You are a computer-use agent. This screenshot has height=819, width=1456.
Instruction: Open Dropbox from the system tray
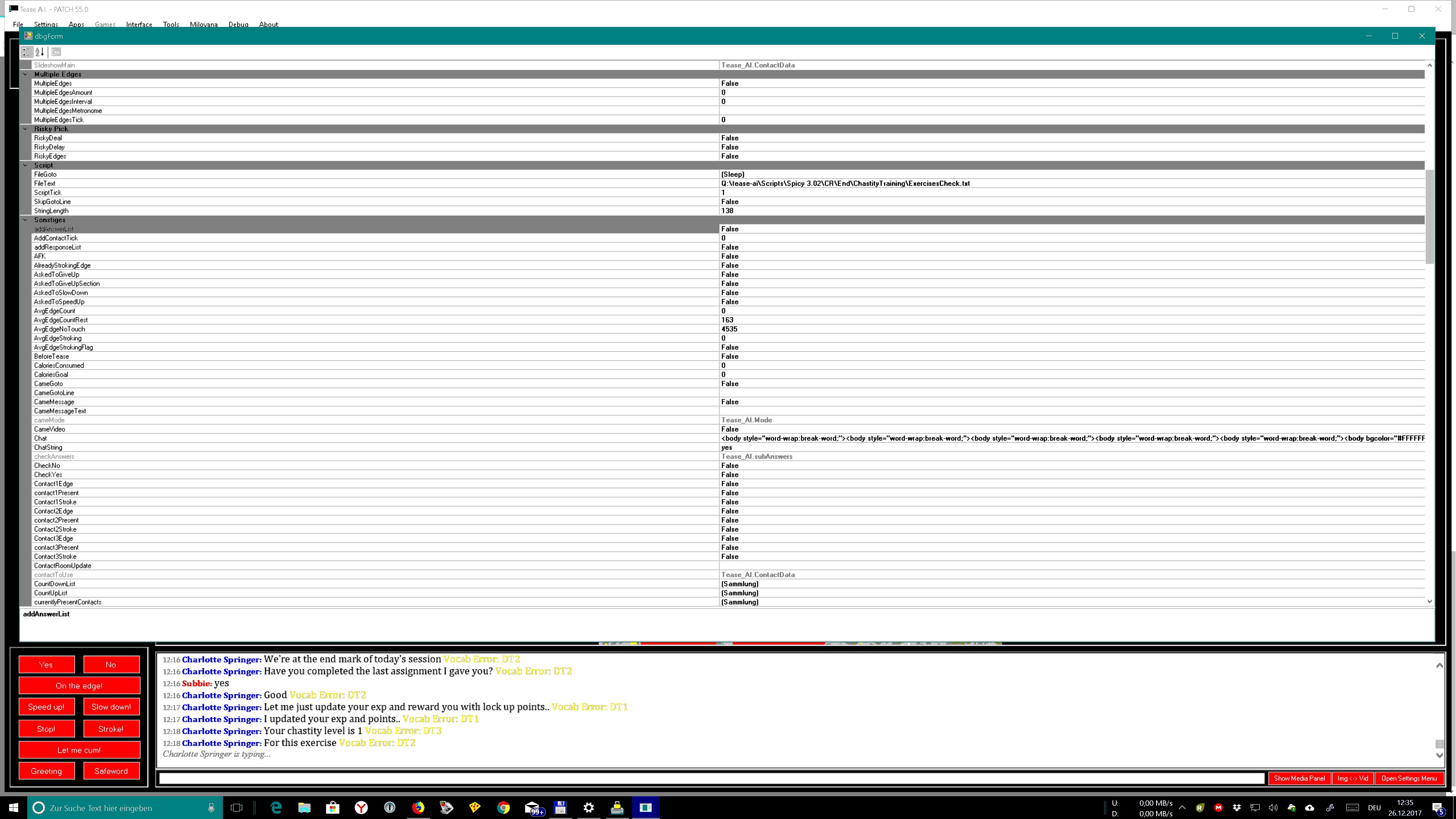tap(1237, 808)
